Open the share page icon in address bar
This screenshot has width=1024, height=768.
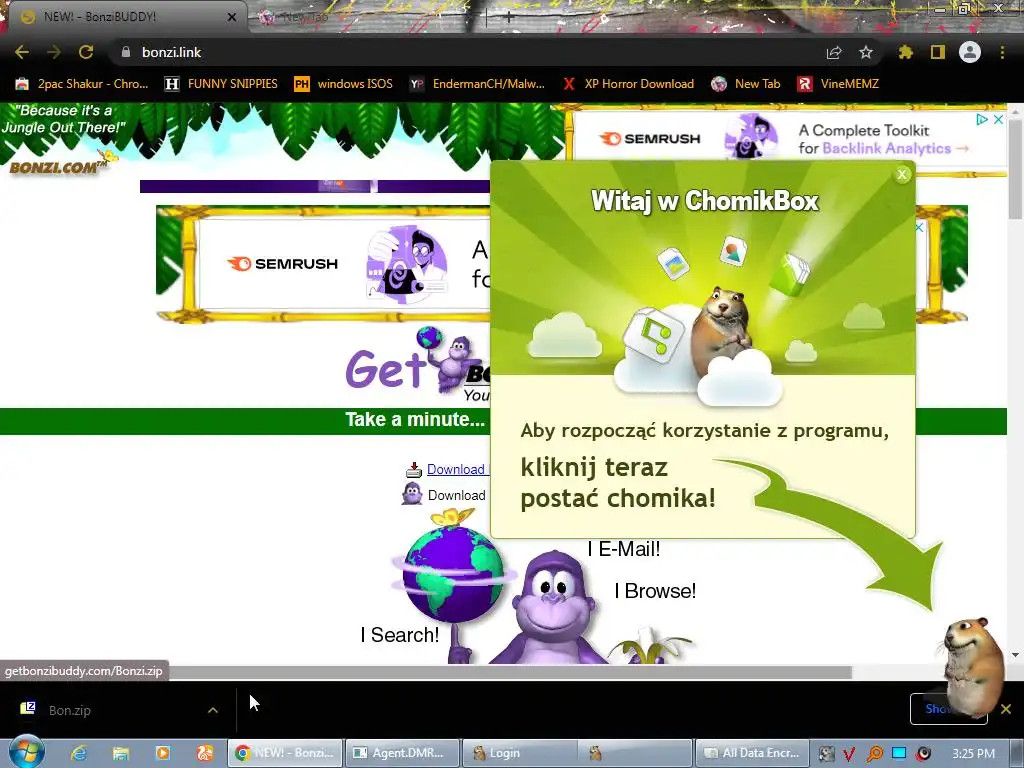(x=834, y=52)
